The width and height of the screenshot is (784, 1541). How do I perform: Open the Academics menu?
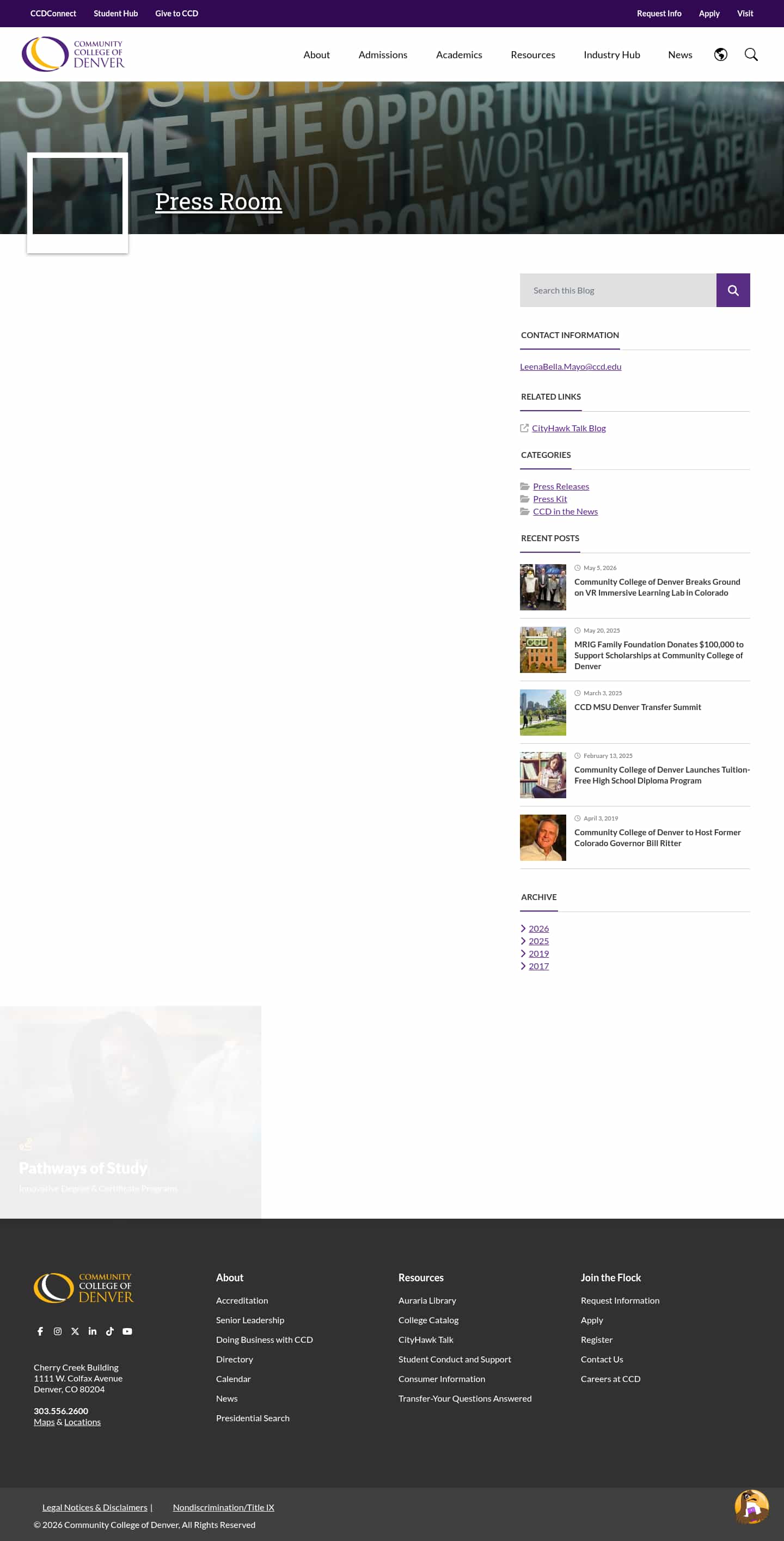(458, 54)
